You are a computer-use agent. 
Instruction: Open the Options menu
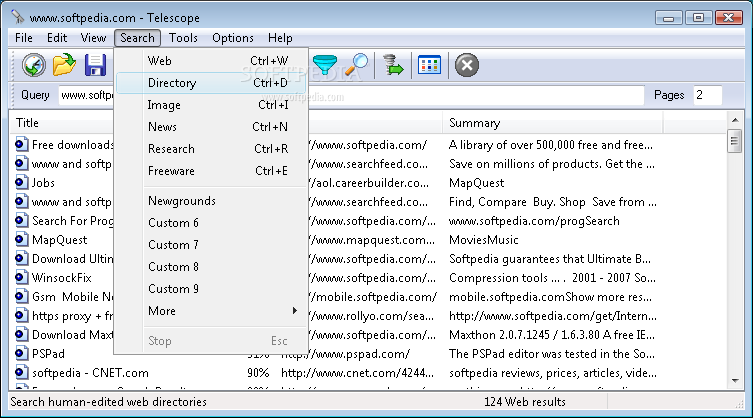point(232,37)
